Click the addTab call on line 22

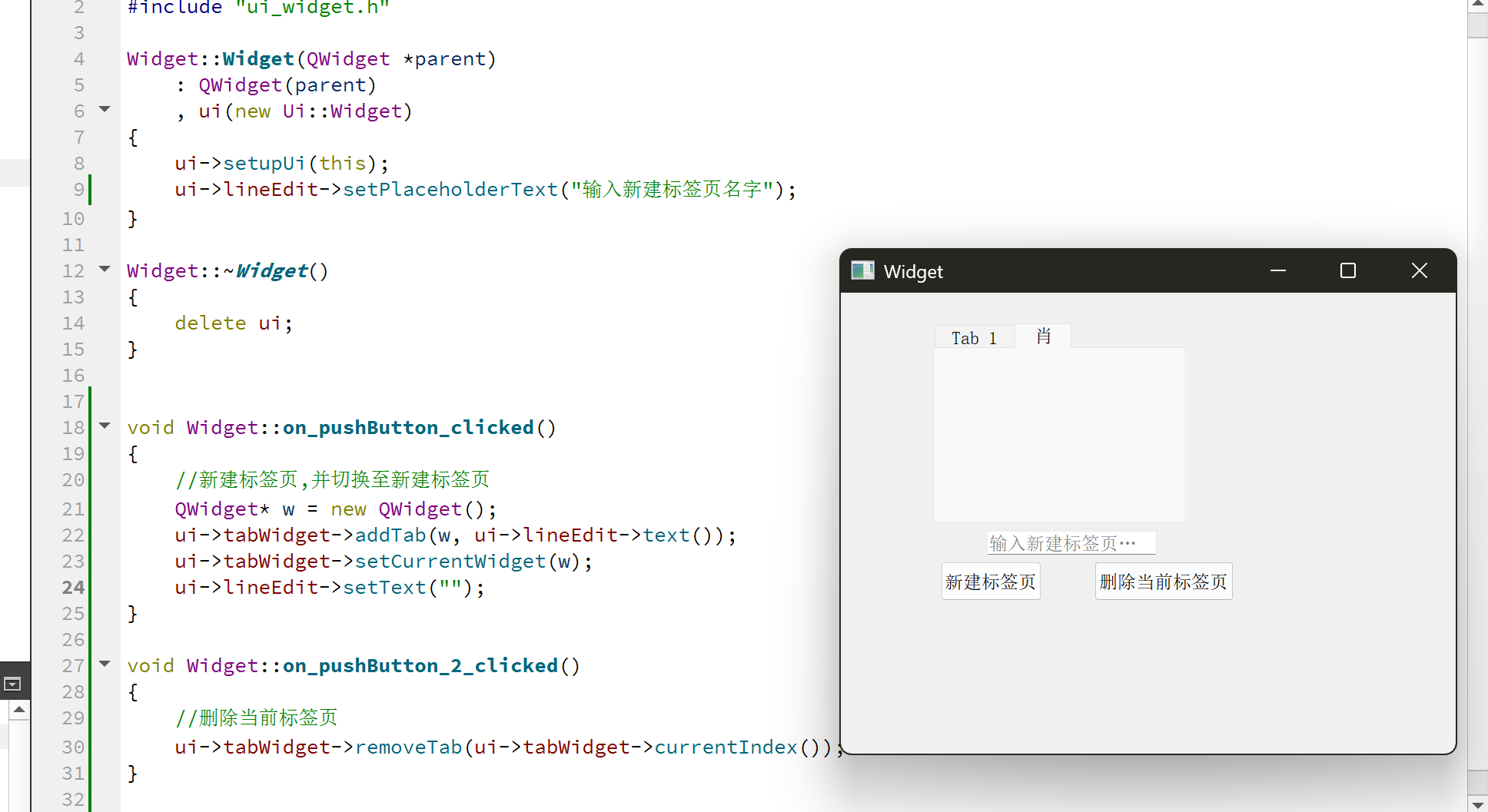click(390, 535)
